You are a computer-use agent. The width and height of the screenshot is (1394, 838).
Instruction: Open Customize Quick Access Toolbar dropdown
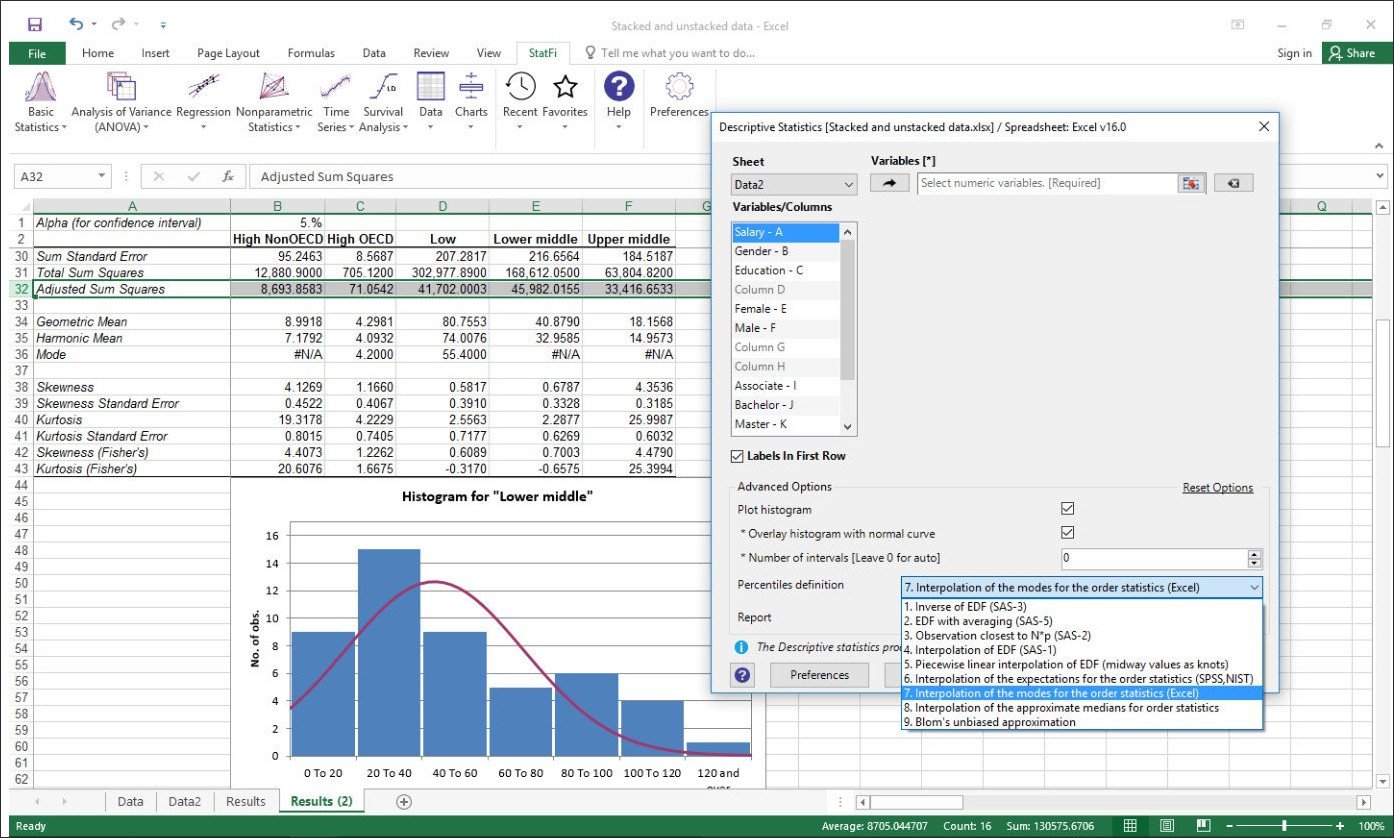point(163,25)
